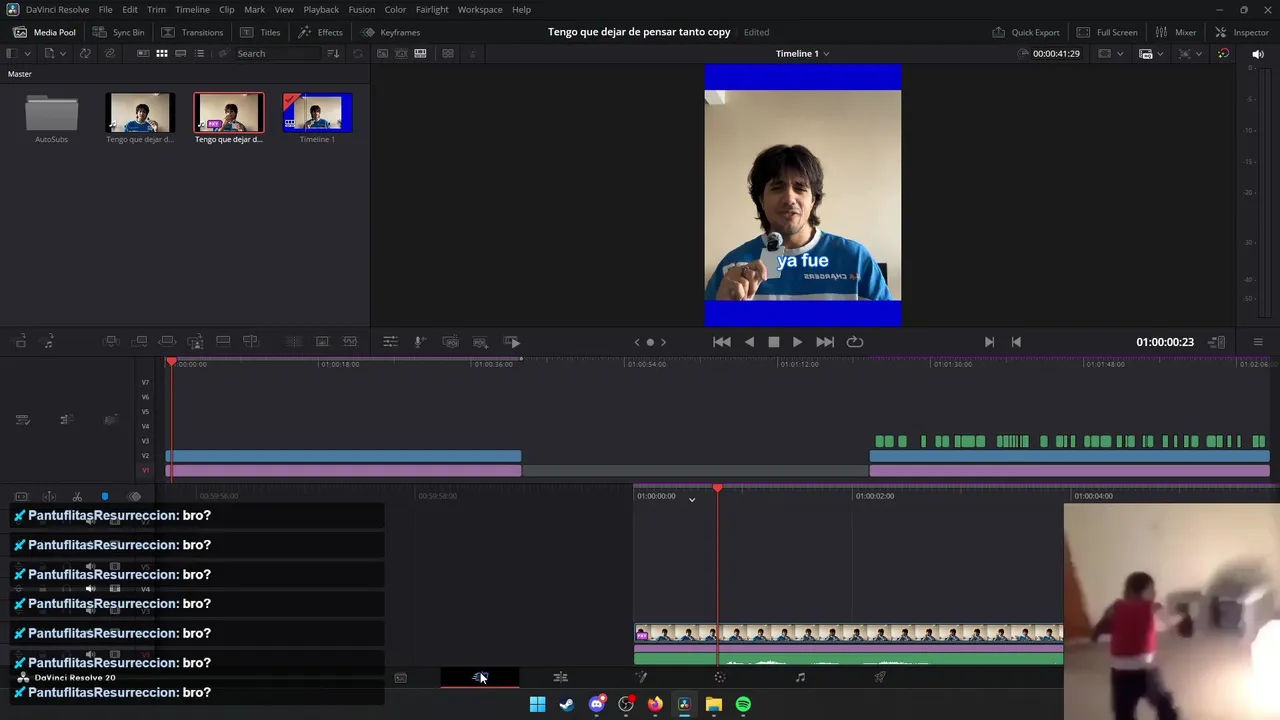Jump to the last frame
This screenshot has height=720, width=1280.
[825, 342]
